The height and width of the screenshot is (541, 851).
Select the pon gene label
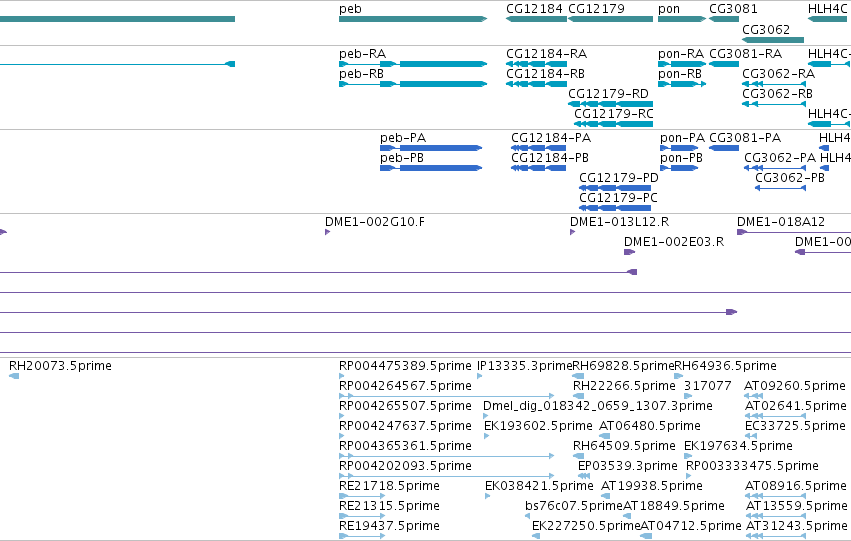pos(669,9)
